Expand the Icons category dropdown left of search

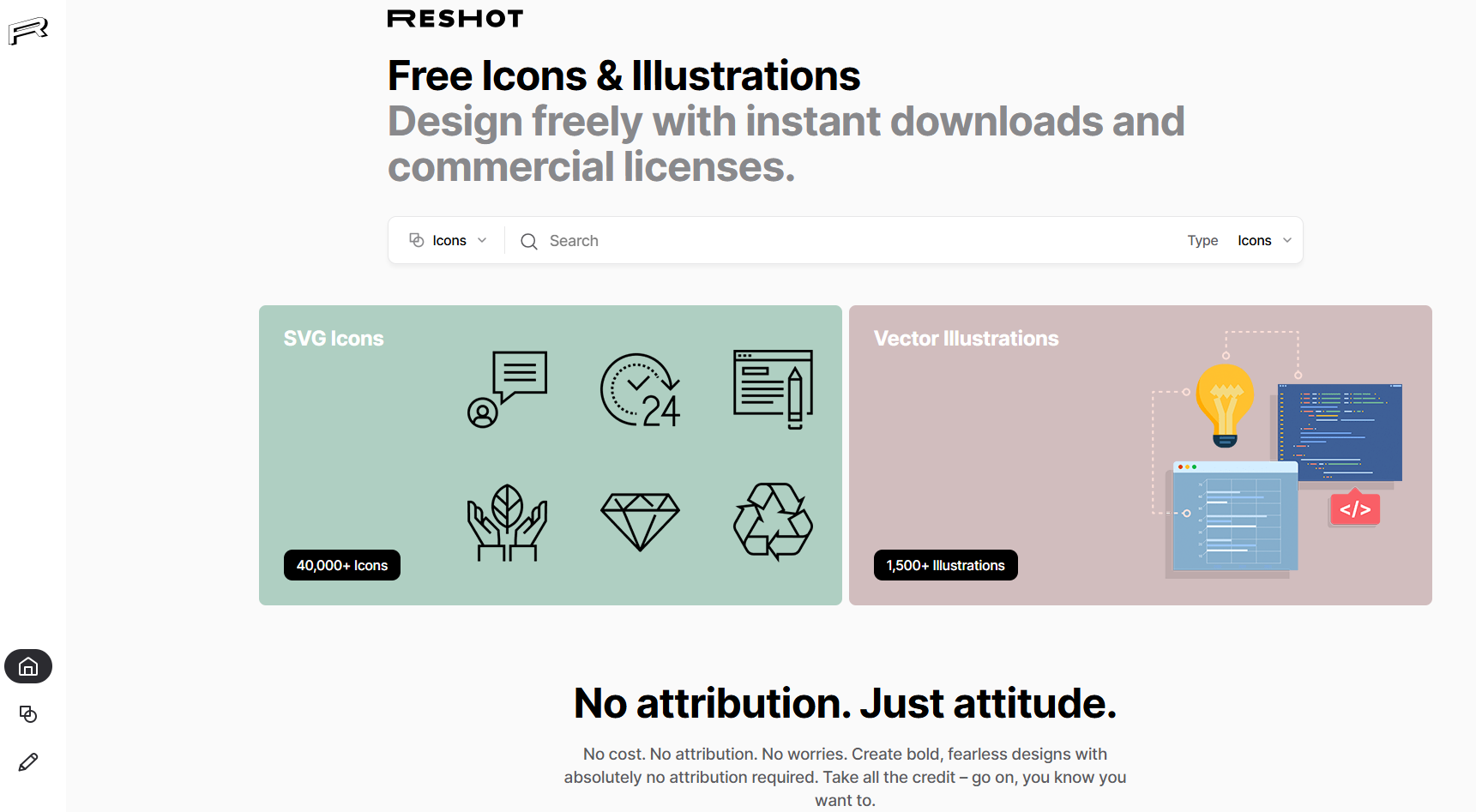[448, 240]
